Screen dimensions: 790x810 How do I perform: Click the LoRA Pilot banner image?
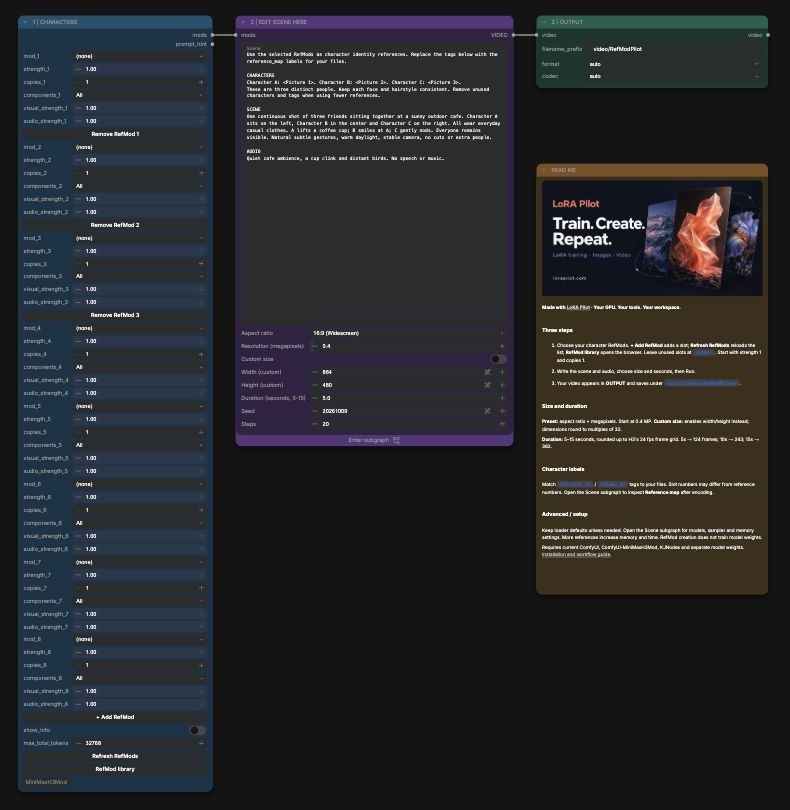pos(652,238)
